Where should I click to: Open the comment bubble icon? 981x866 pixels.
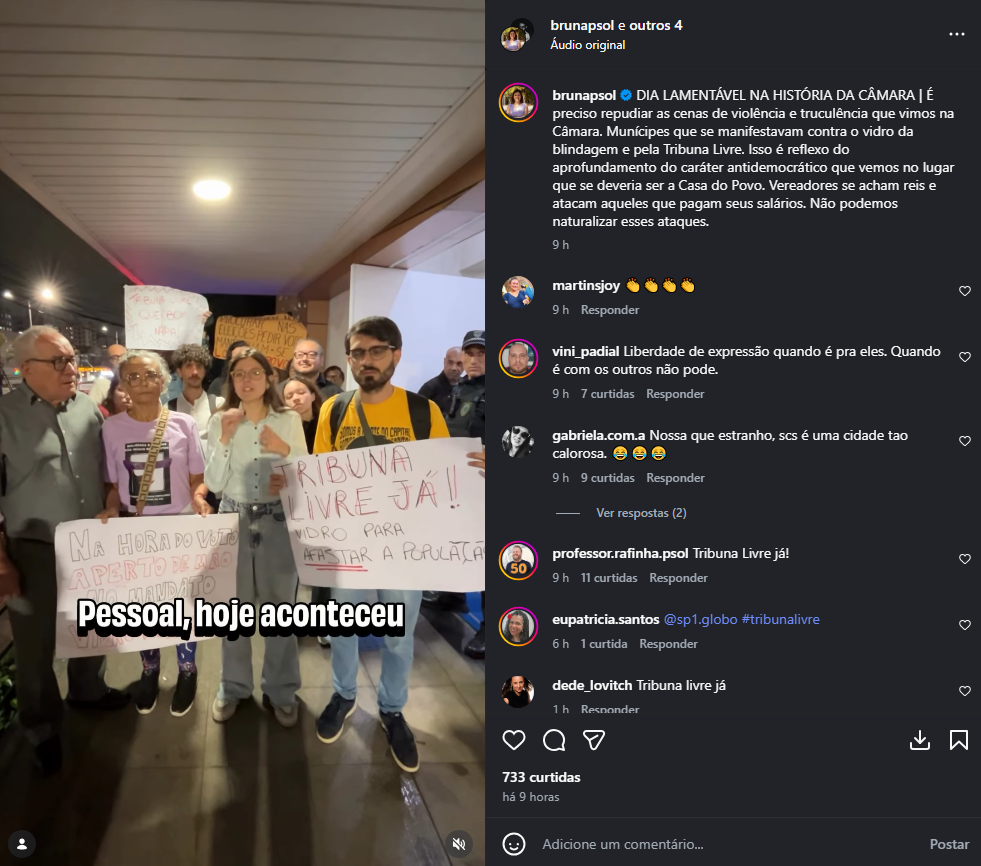[x=554, y=740]
